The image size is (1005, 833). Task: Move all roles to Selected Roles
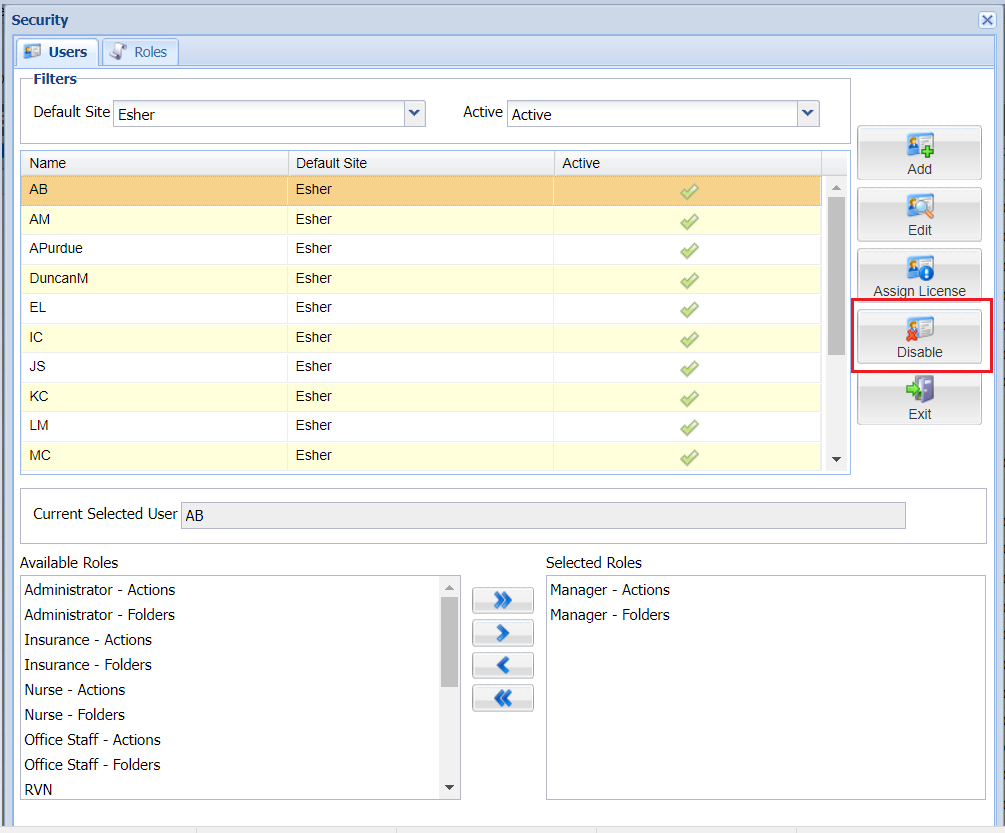pos(502,600)
